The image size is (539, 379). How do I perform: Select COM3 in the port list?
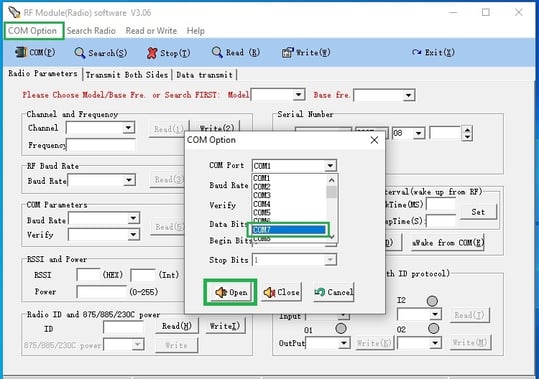click(289, 195)
